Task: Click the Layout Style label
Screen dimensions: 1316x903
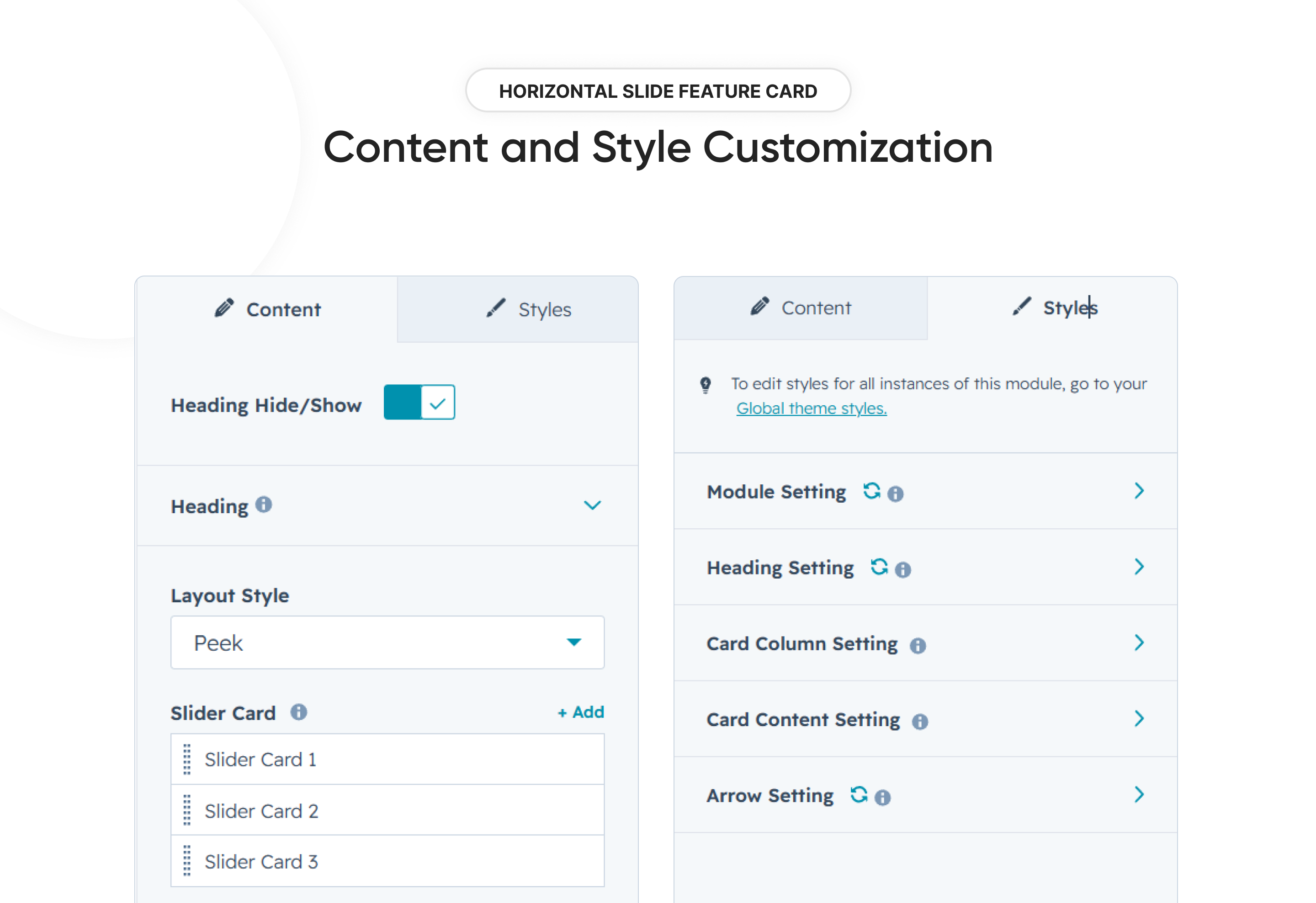Action: [x=230, y=595]
